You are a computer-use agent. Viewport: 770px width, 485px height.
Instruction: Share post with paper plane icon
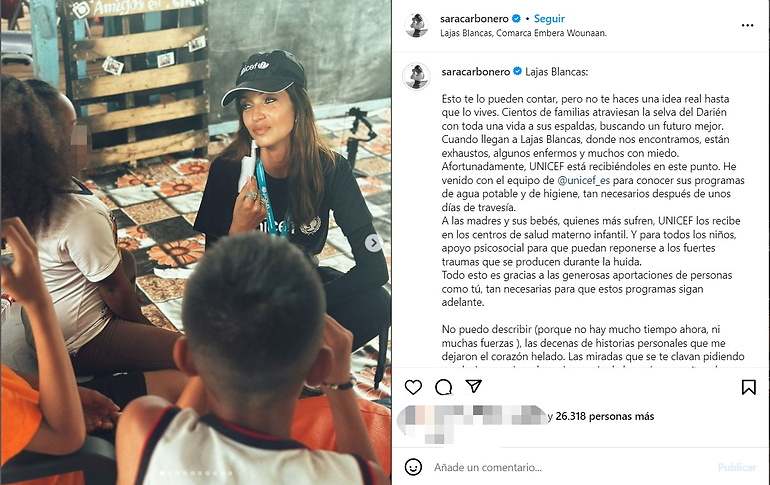(473, 386)
